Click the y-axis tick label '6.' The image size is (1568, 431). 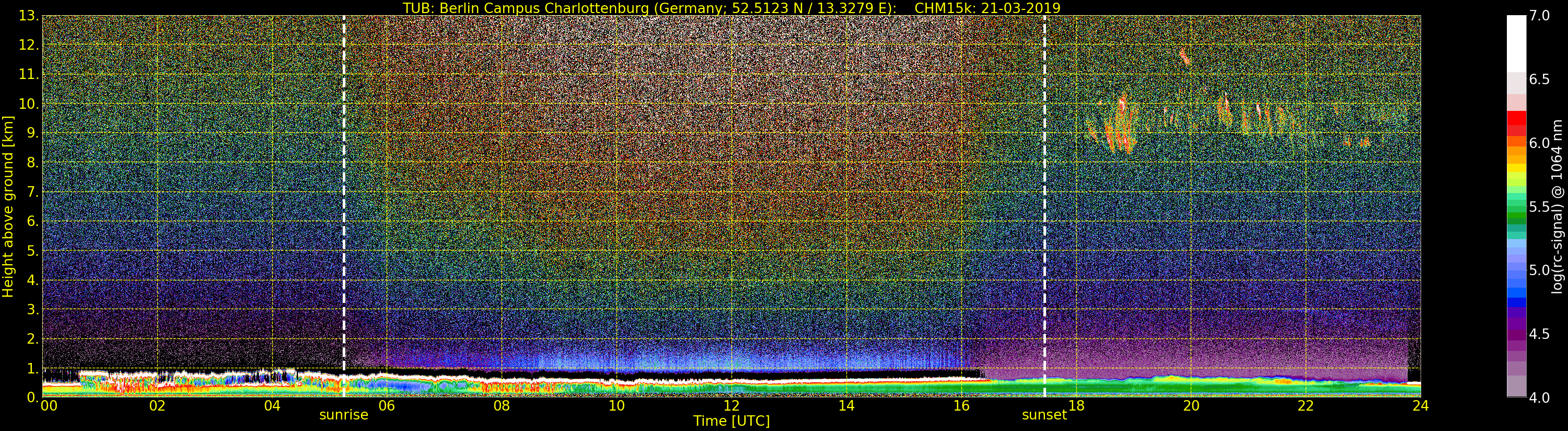coord(33,221)
